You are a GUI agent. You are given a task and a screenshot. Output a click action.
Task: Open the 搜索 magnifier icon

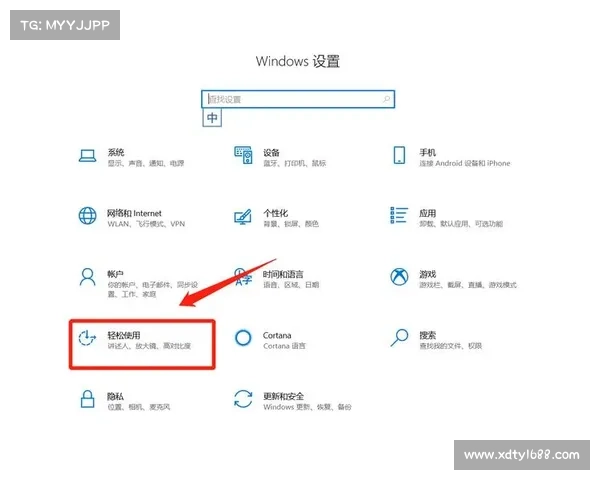click(399, 338)
